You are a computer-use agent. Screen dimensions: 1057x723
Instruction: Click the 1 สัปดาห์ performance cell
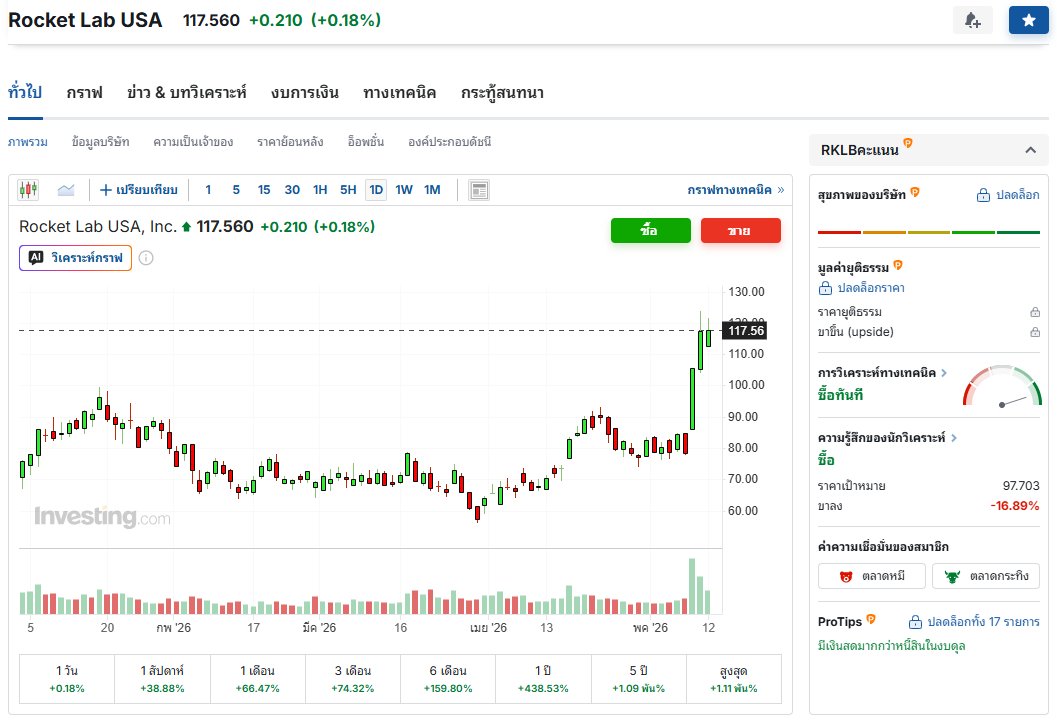tap(162, 679)
